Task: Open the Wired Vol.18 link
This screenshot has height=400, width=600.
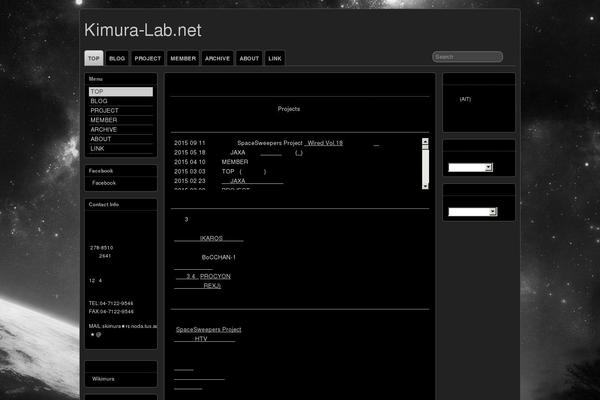Action: pyautogui.click(x=324, y=143)
